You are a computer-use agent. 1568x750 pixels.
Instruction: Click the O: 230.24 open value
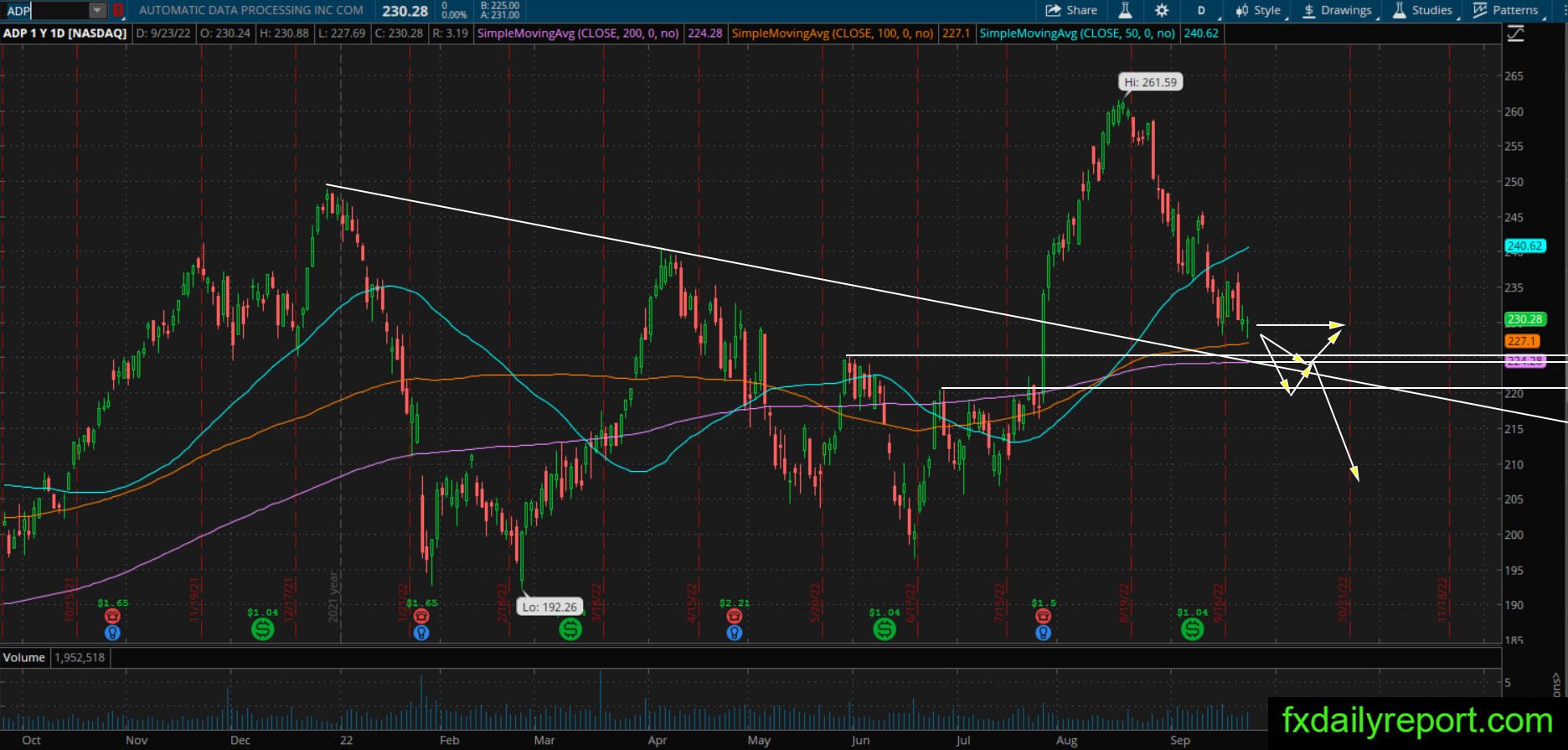point(224,34)
